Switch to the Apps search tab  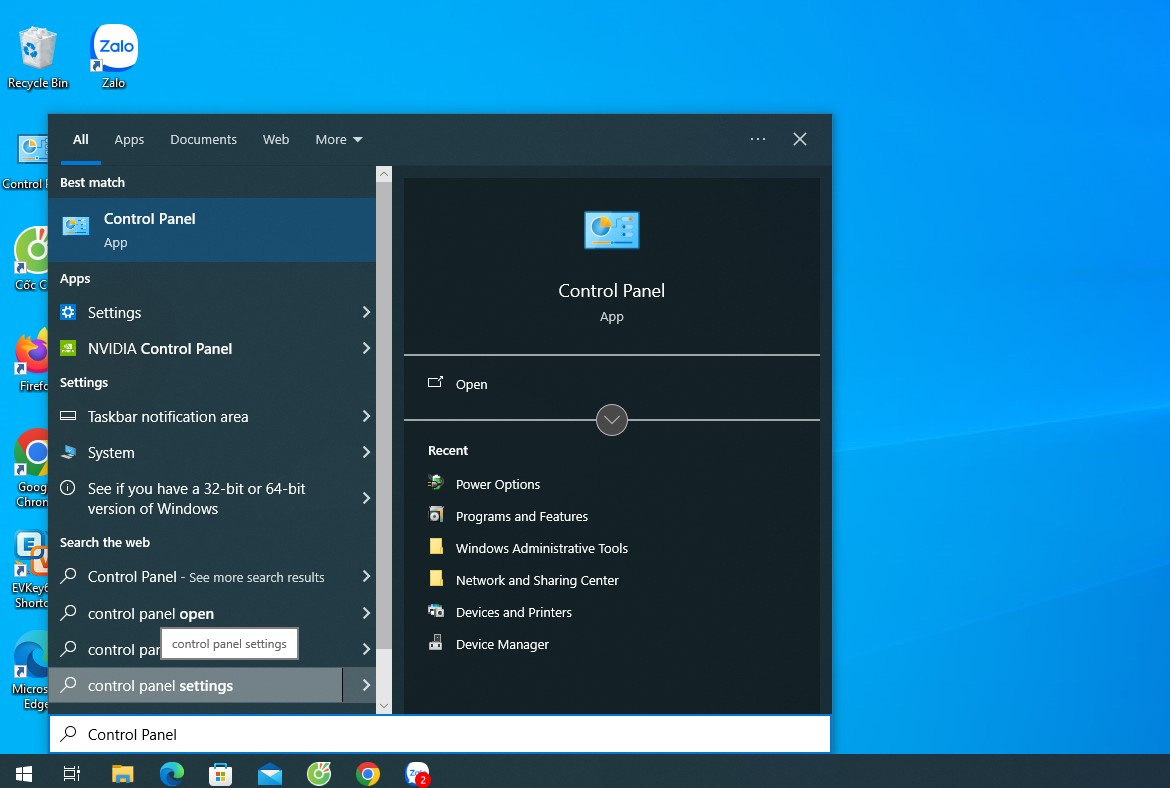tap(129, 140)
